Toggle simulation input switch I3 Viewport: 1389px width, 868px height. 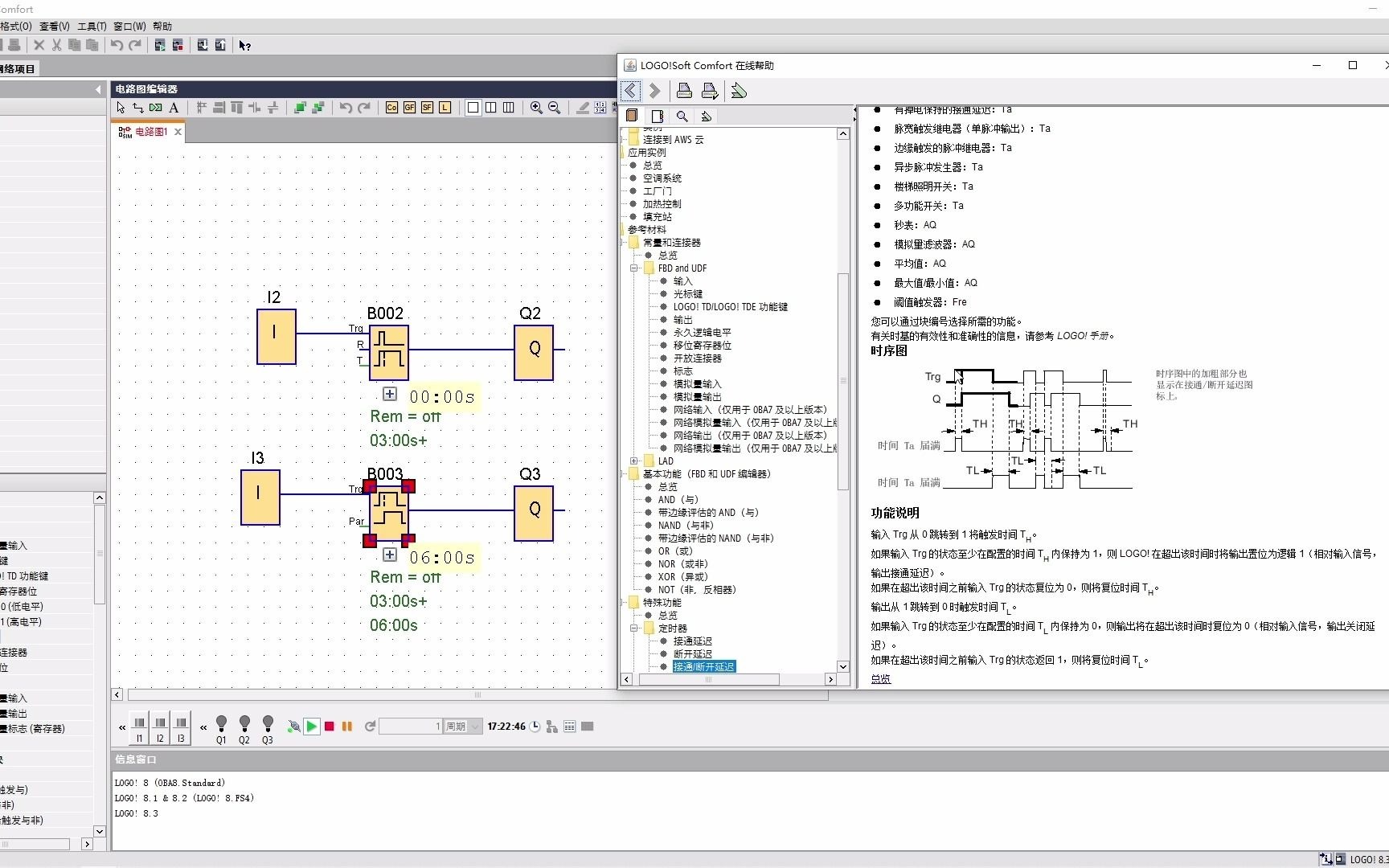point(181,728)
